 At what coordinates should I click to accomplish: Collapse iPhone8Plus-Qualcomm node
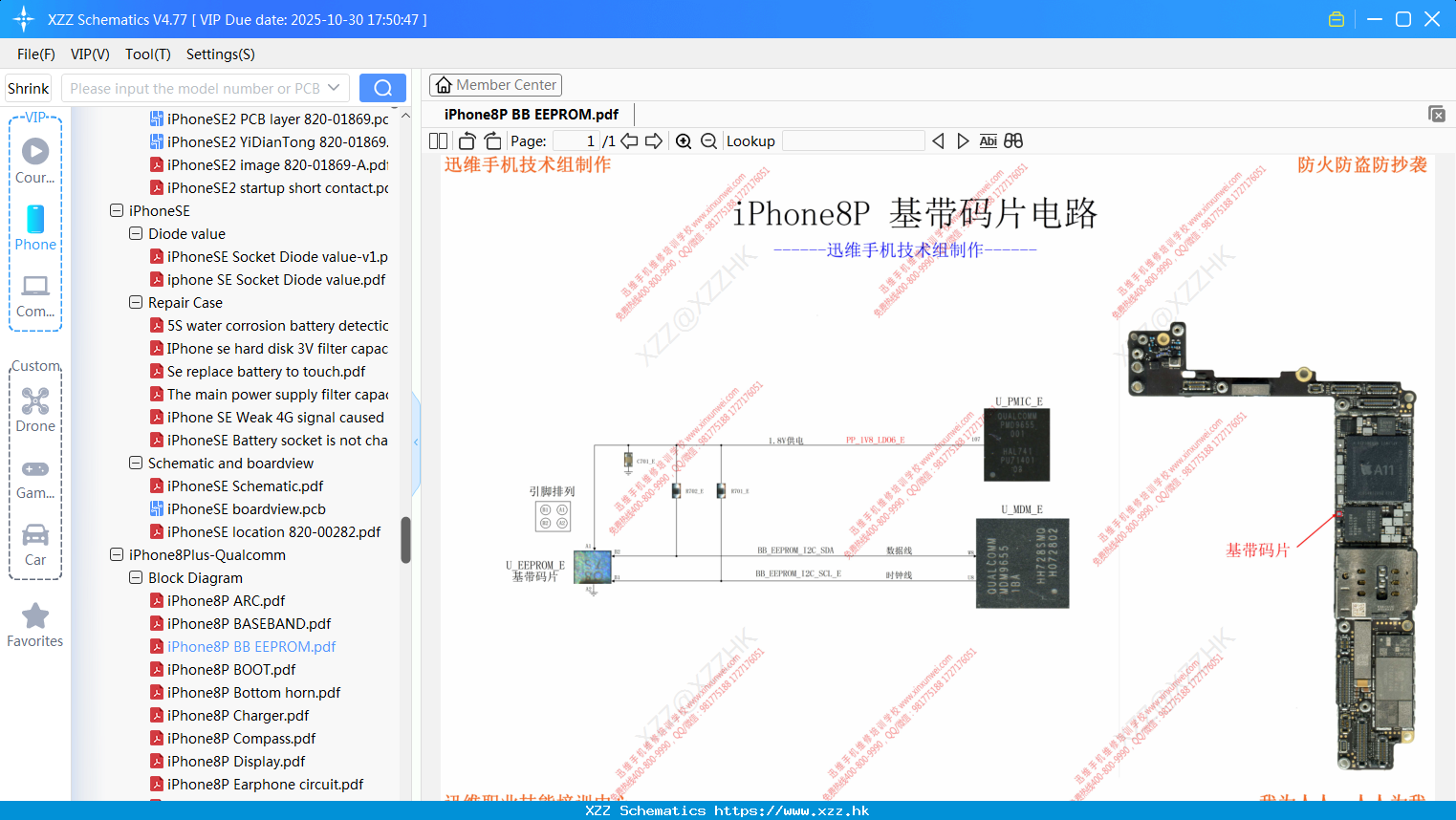[117, 554]
